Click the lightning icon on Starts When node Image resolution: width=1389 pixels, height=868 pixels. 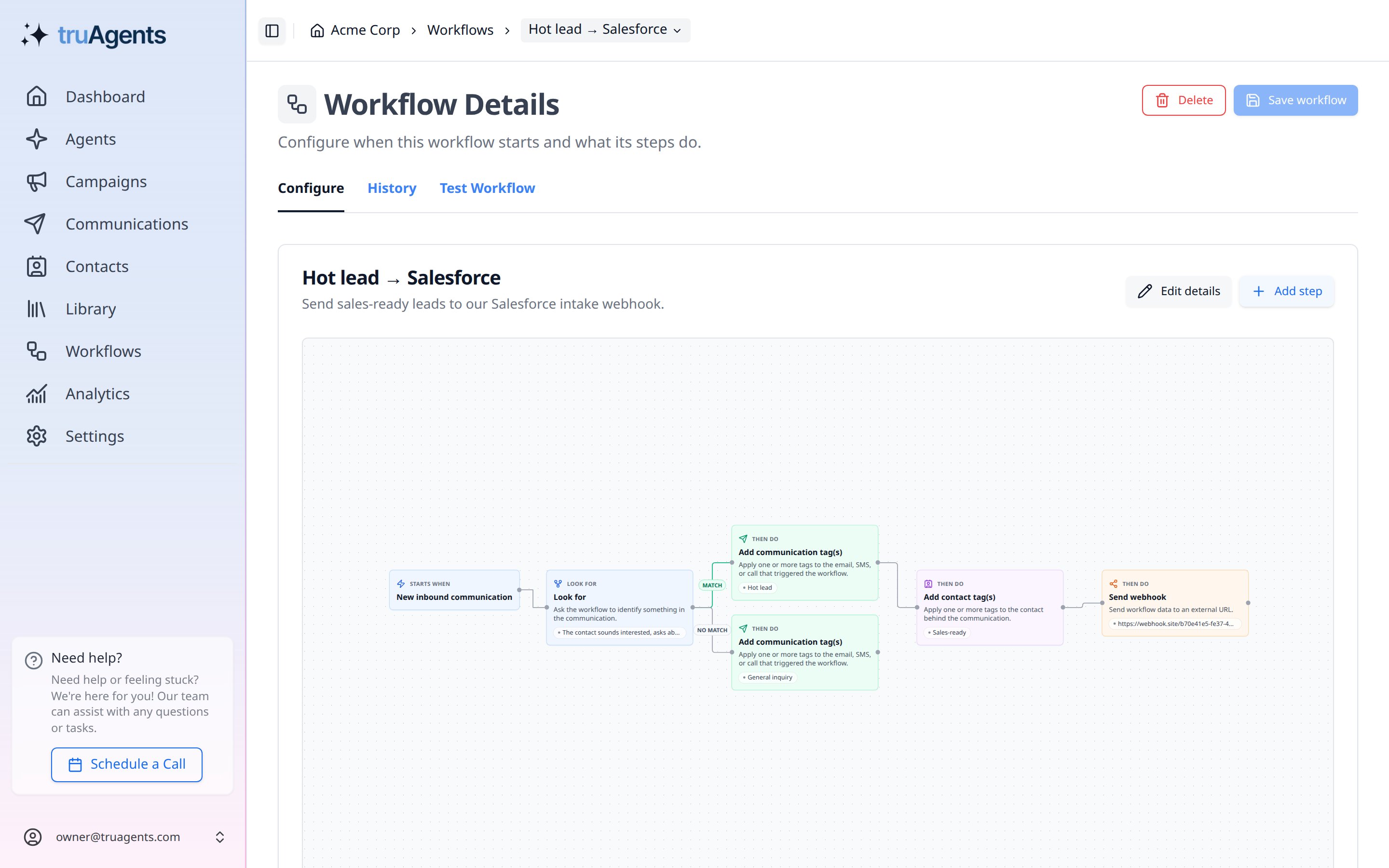coord(401,584)
